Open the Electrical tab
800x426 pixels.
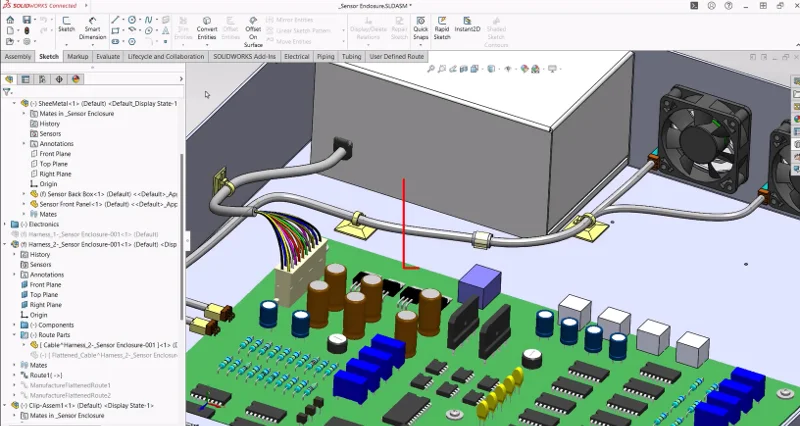click(x=296, y=57)
